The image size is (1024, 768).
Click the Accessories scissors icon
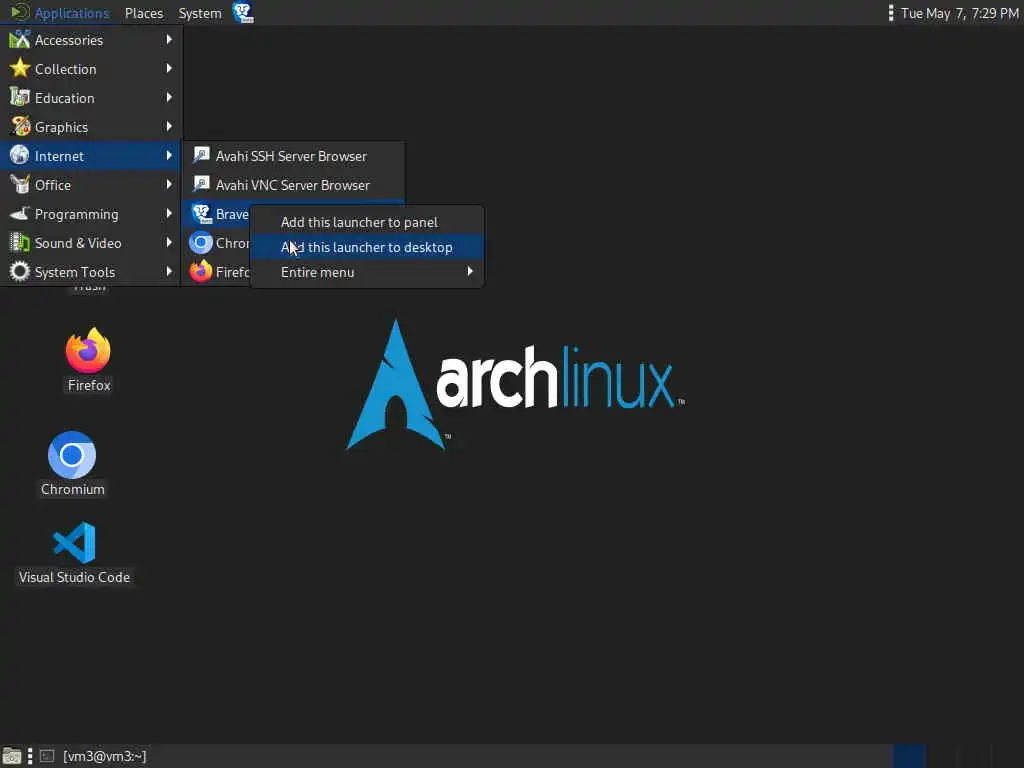click(x=20, y=40)
